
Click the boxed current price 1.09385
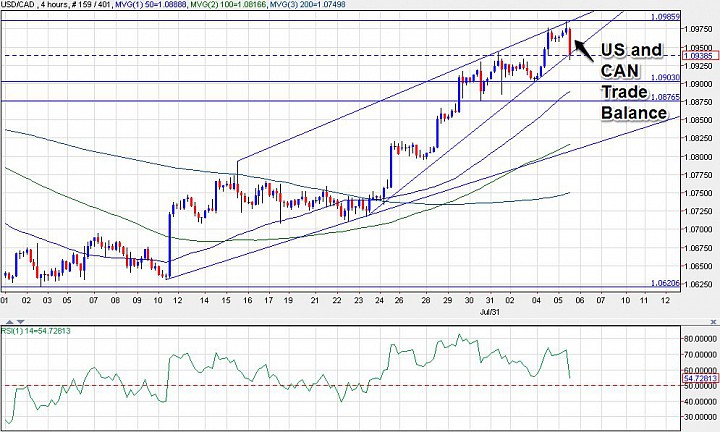[x=699, y=56]
